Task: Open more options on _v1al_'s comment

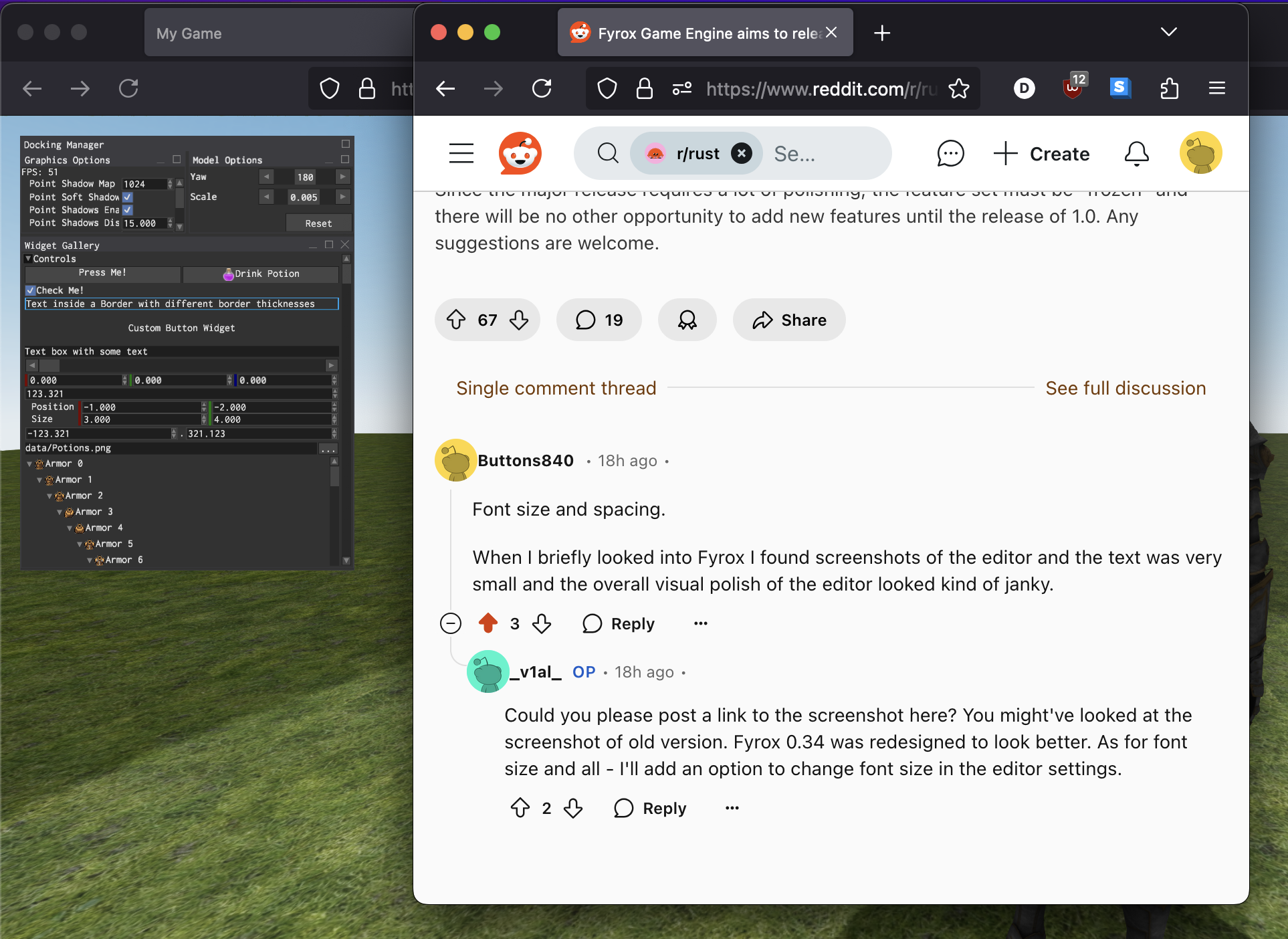Action: 732,808
